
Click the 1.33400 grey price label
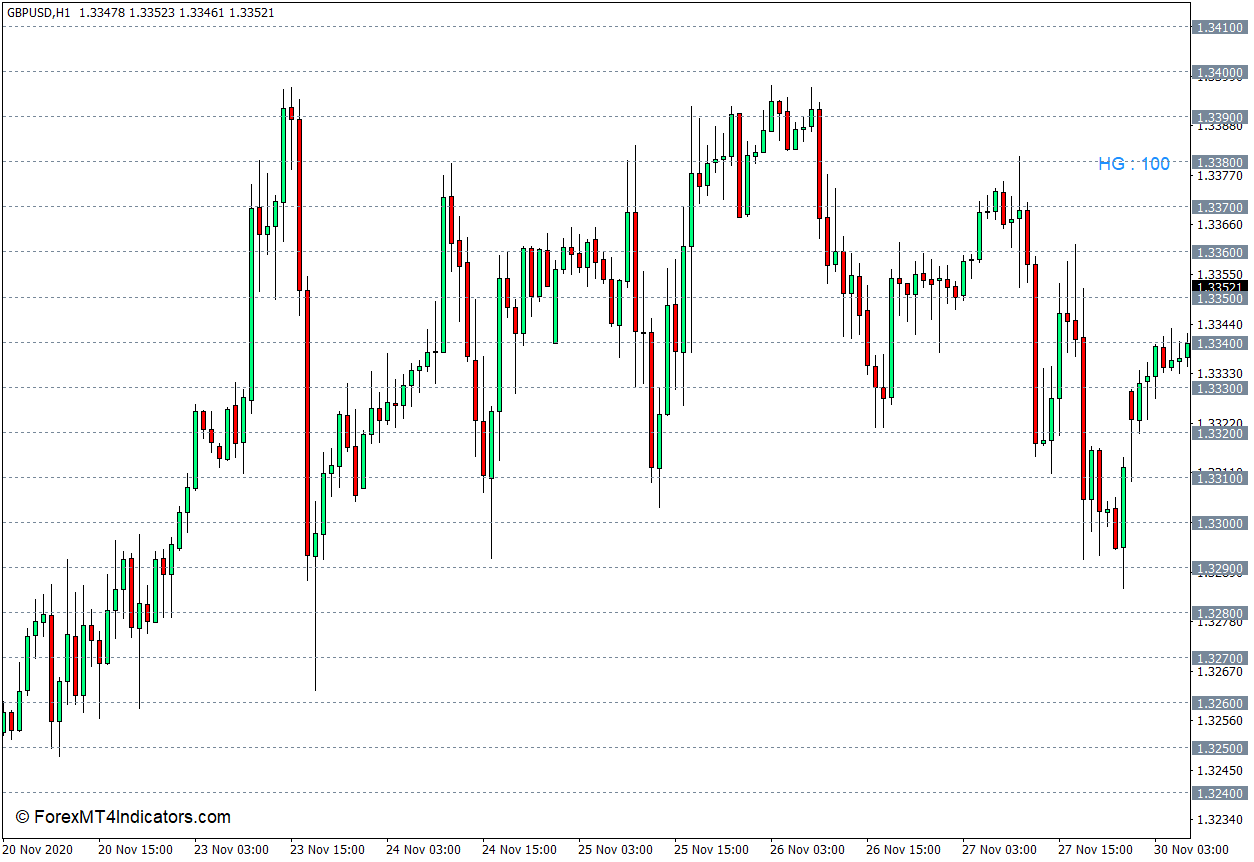[1220, 343]
